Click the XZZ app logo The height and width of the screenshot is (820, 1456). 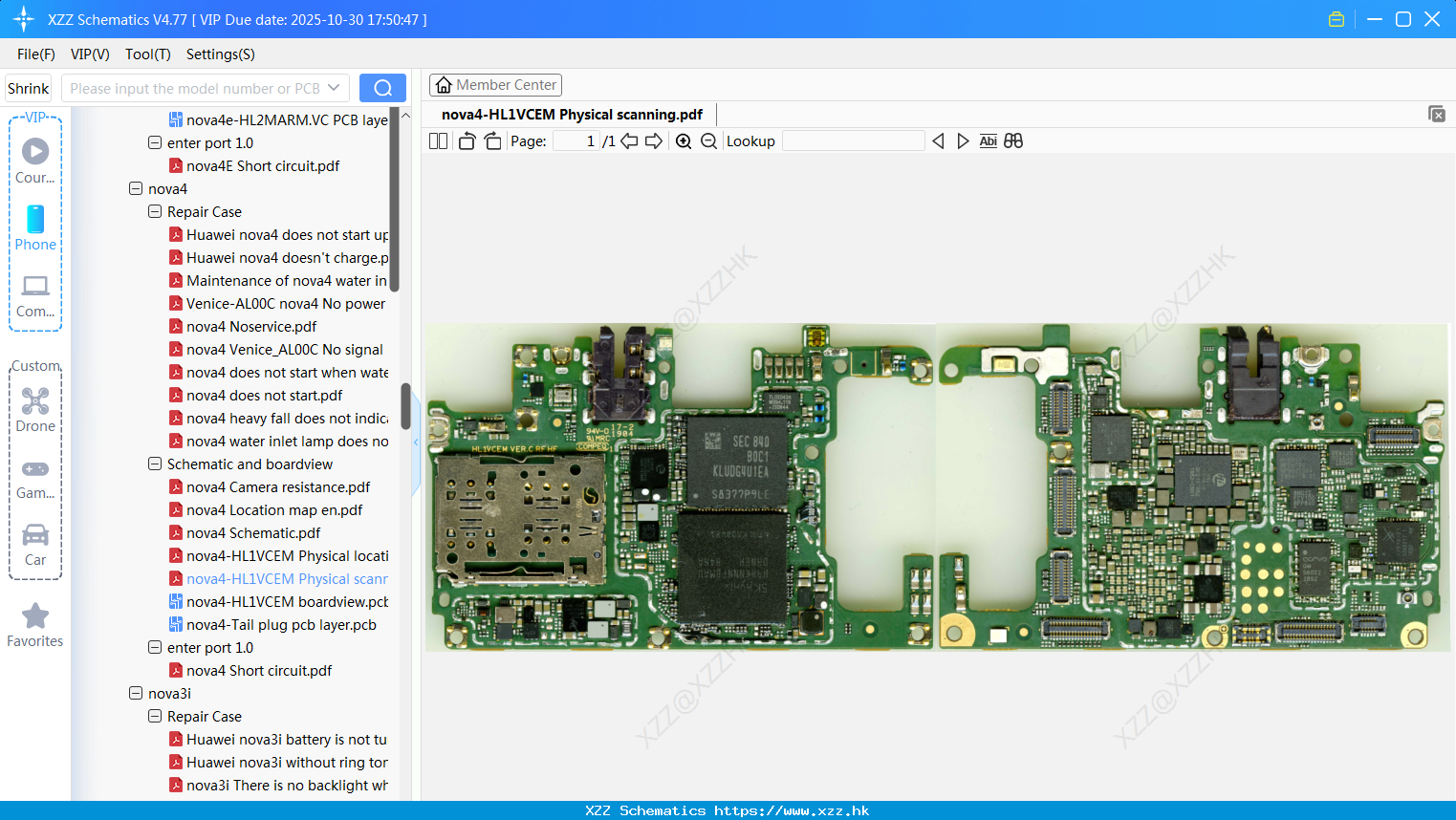pyautogui.click(x=24, y=19)
